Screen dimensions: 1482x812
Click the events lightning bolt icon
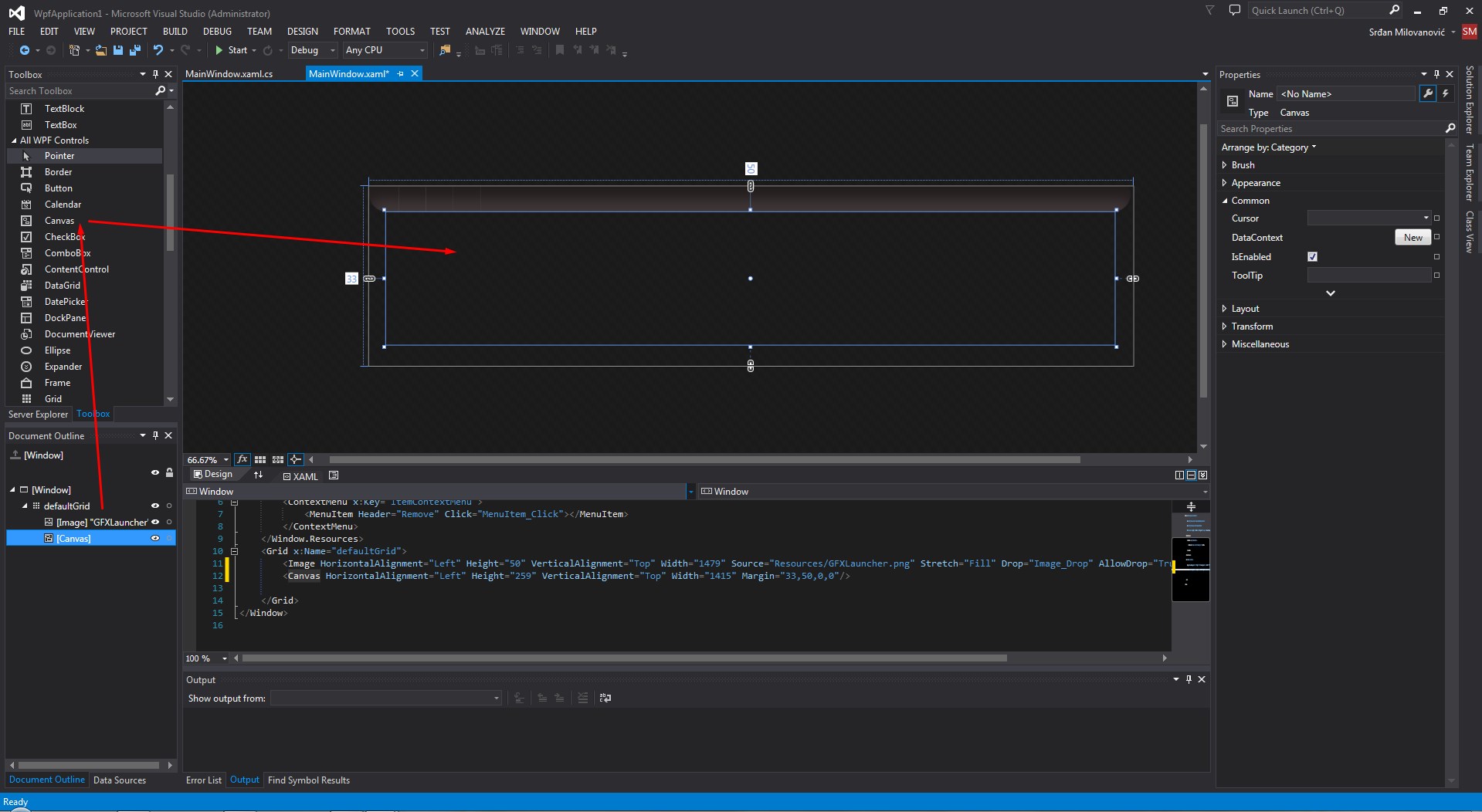[x=1445, y=93]
